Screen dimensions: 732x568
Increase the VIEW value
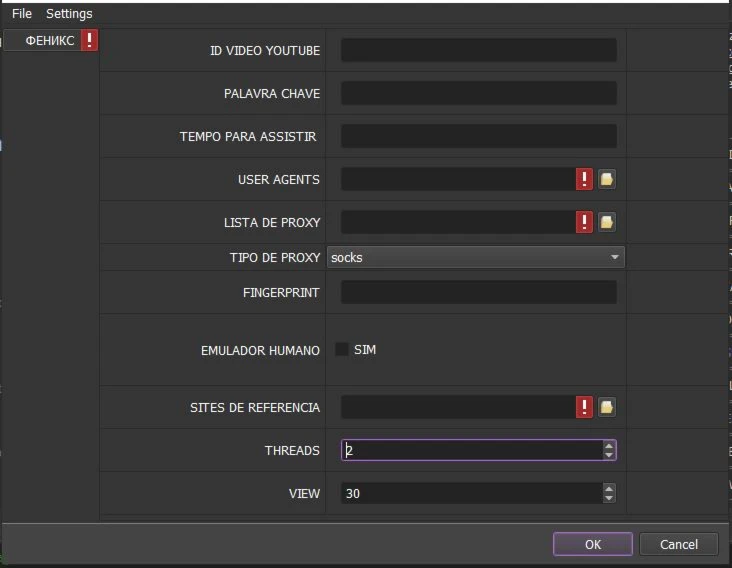click(x=609, y=489)
